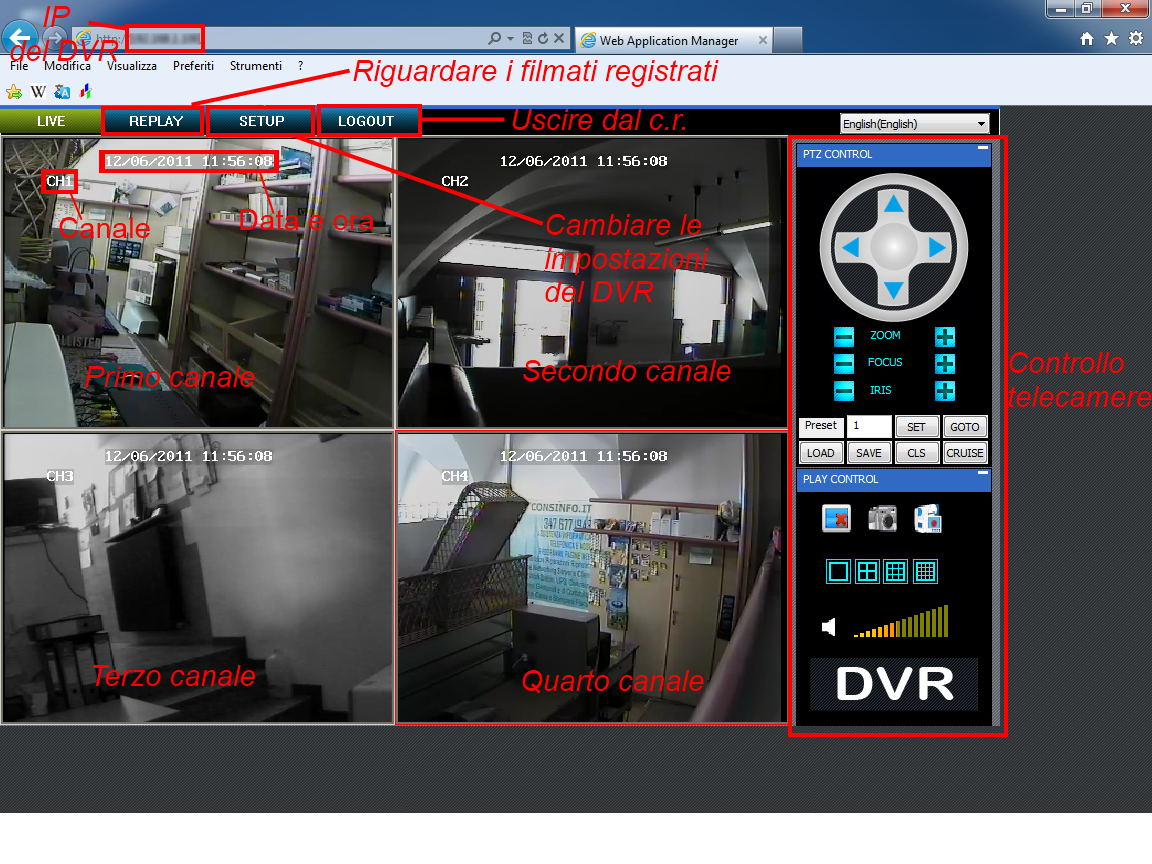
Task: Click the CRUISE button
Action: 965,453
